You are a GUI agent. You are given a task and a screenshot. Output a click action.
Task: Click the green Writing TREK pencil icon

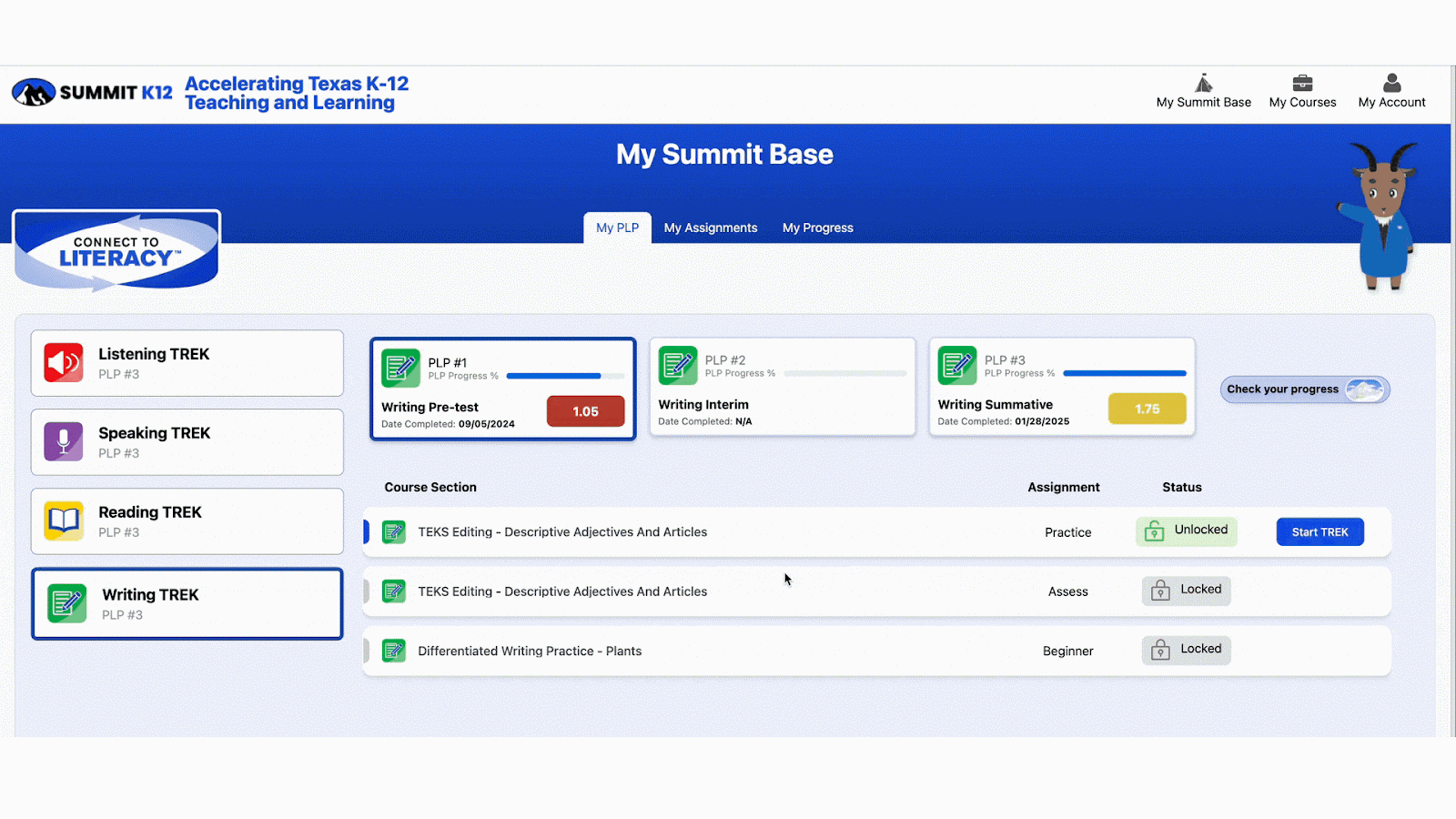(67, 603)
